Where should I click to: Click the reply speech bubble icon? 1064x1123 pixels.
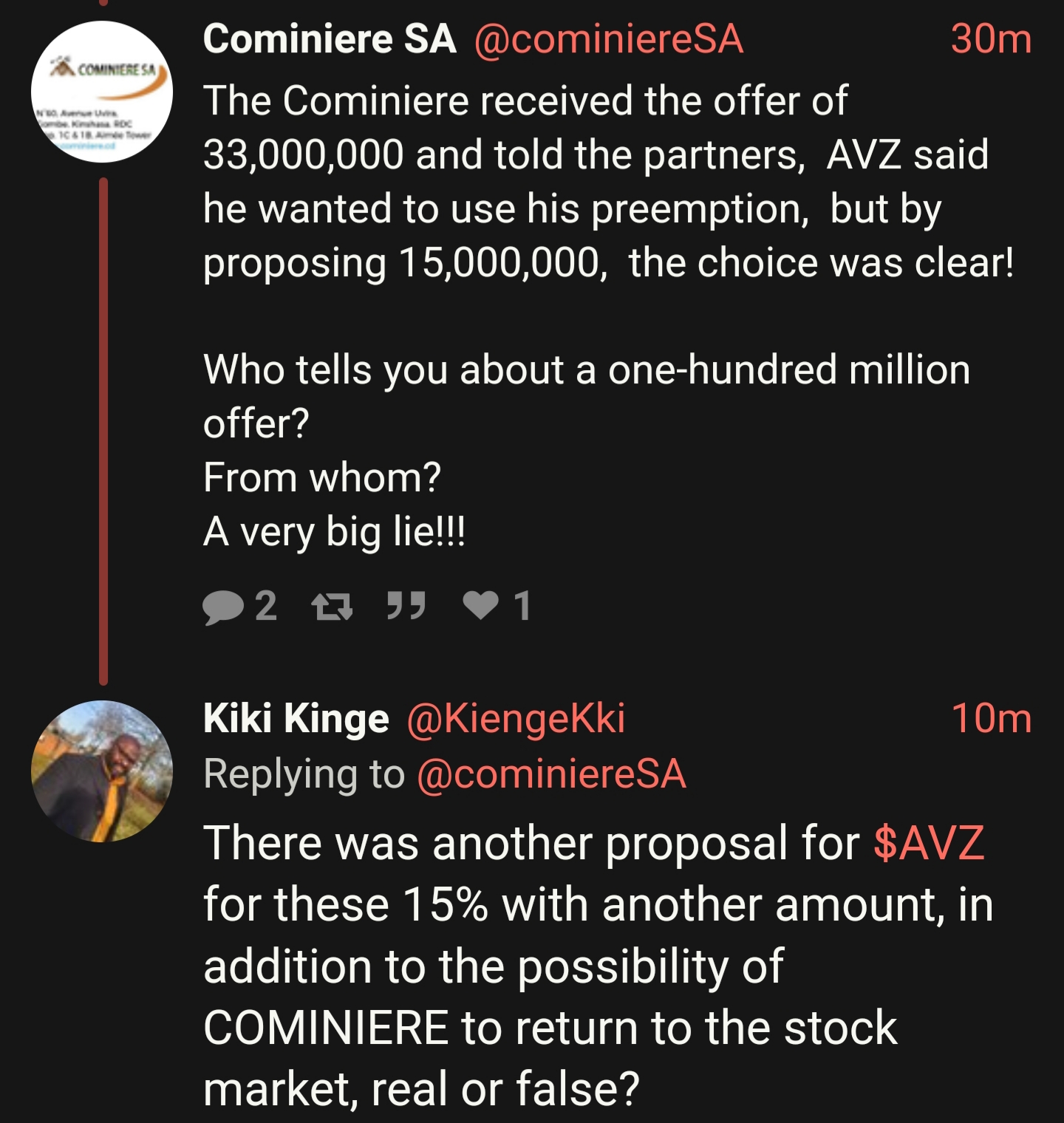tap(223, 607)
